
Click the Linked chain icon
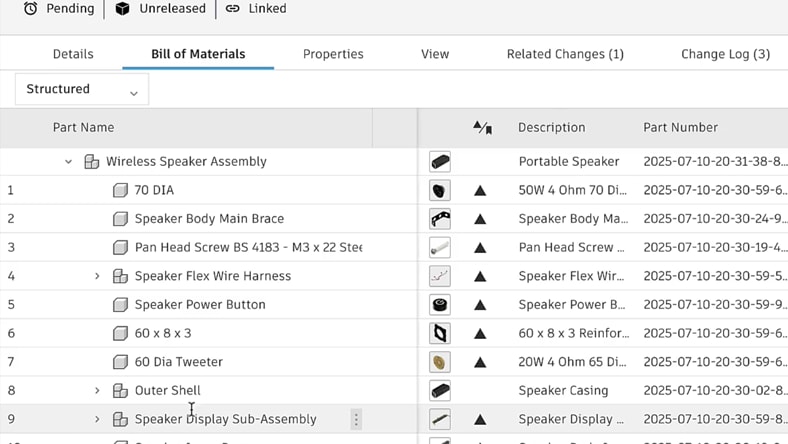(x=232, y=9)
